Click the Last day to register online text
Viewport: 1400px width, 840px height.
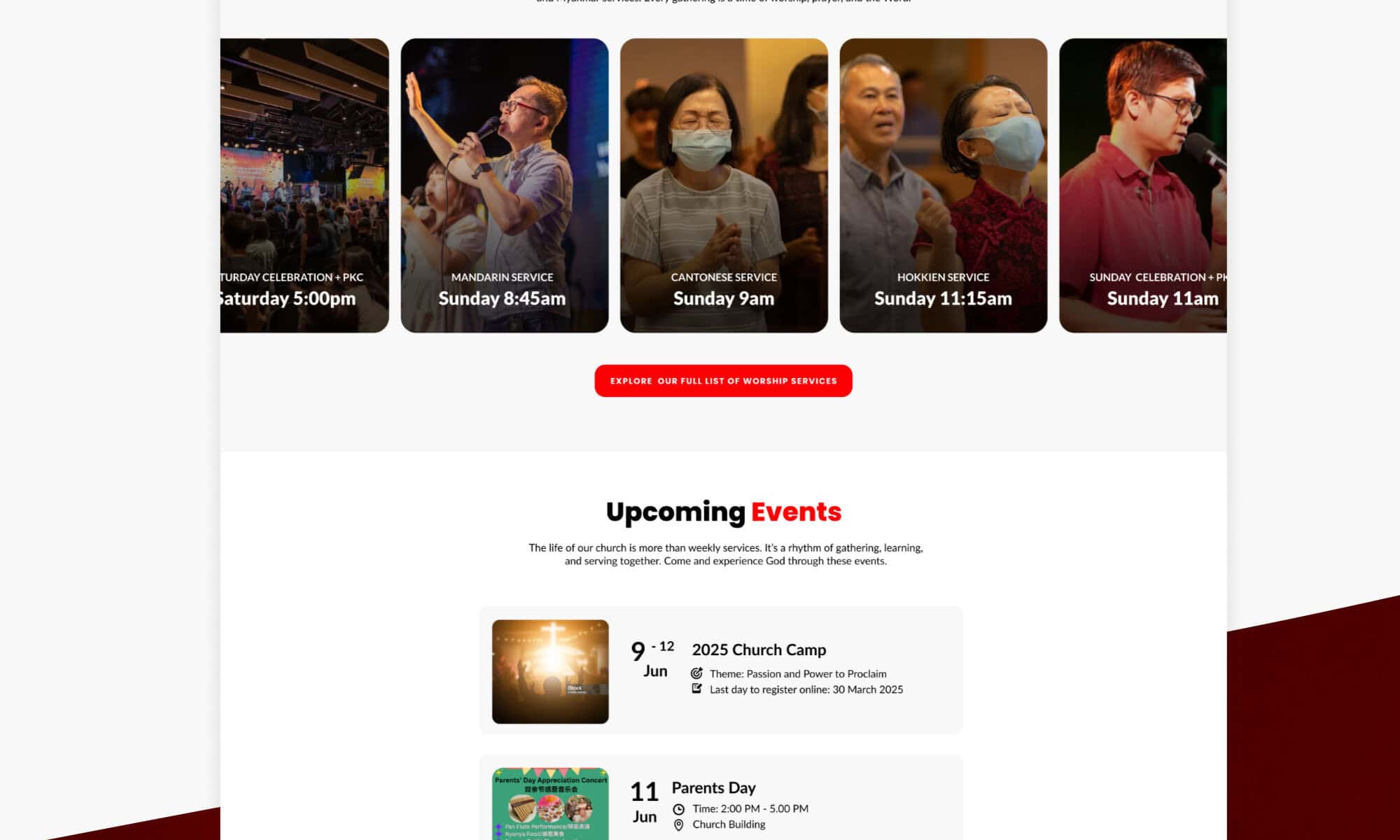pyautogui.click(x=806, y=689)
